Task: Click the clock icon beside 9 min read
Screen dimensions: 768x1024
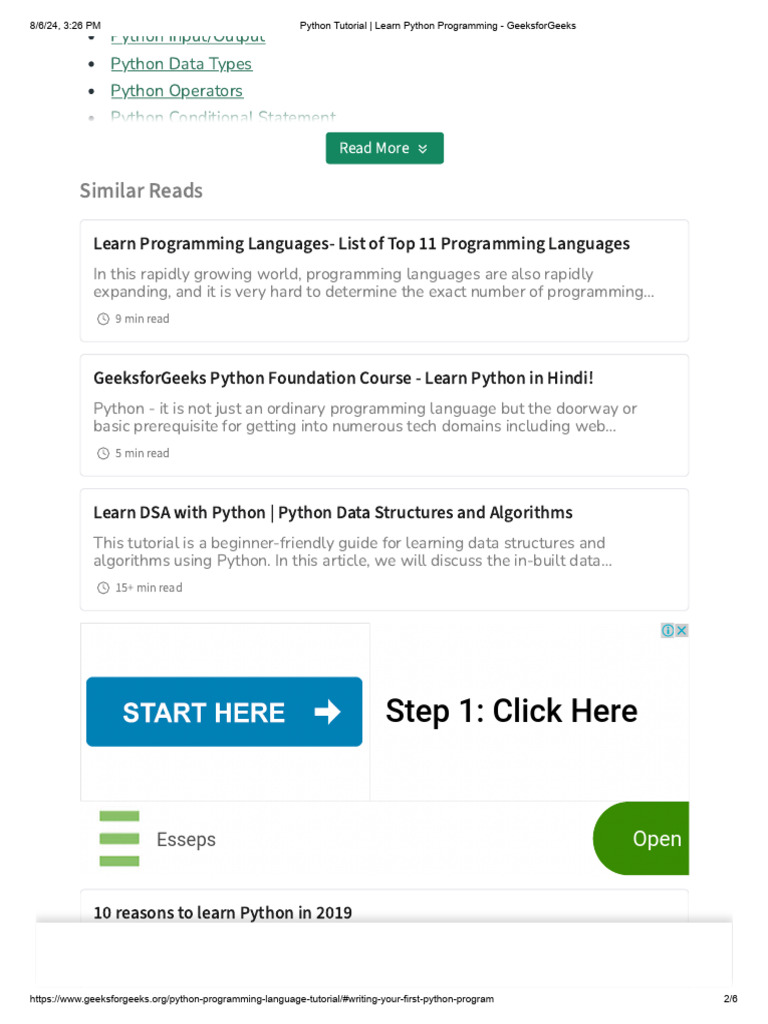Action: point(102,319)
